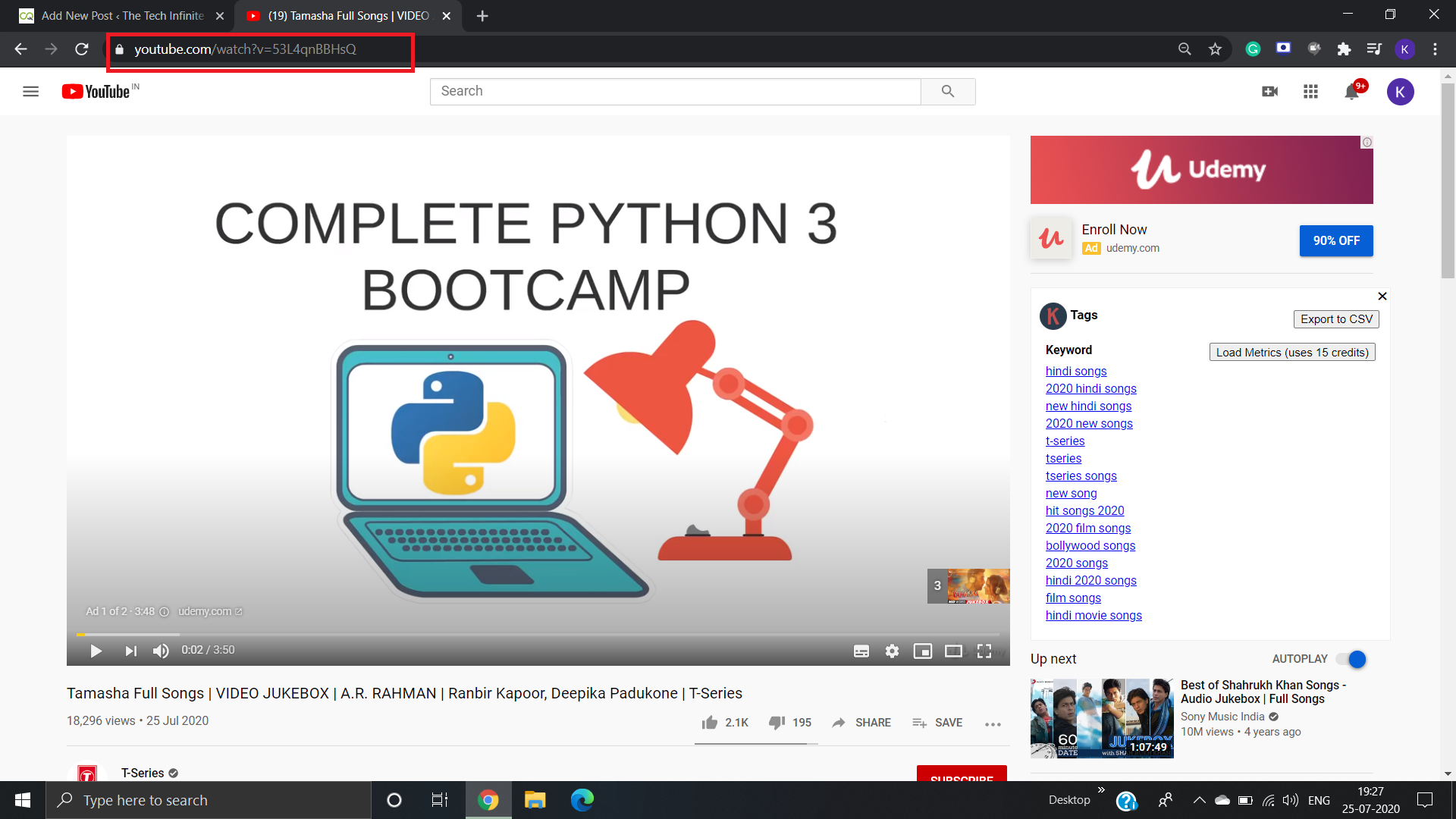
Task: Click udemy.com link in video ad
Action: pyautogui.click(x=210, y=611)
